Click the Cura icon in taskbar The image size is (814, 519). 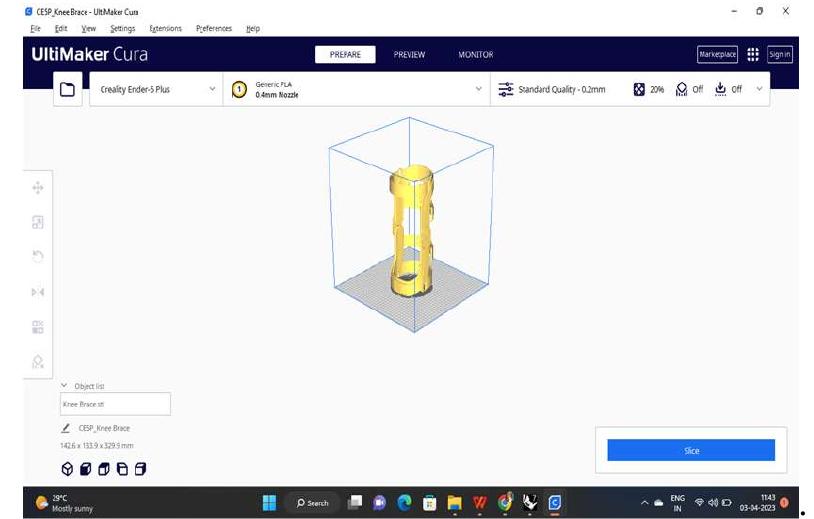[x=554, y=502]
